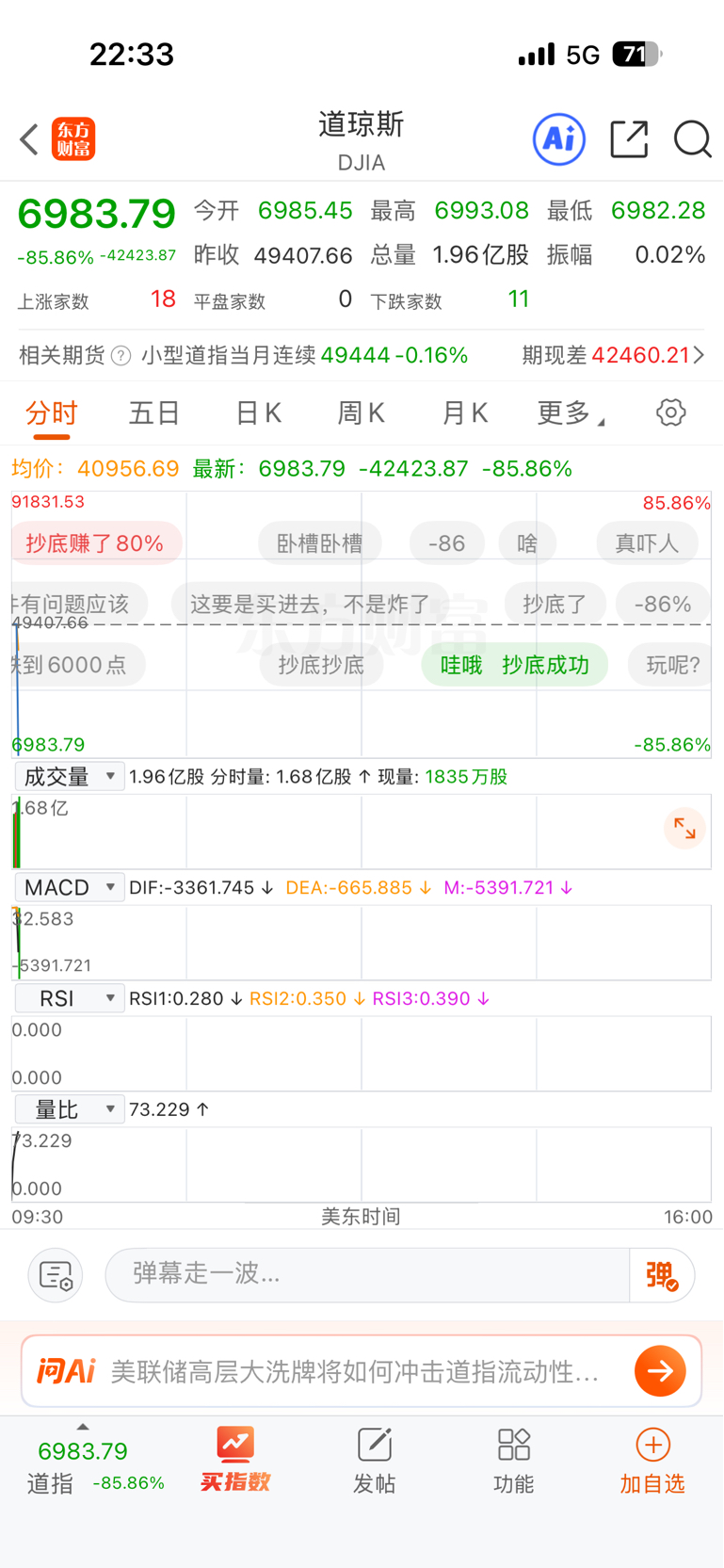The image size is (724, 1568).
Task: Tap the 卧槽卧槽 comment bubble
Action: [x=320, y=543]
